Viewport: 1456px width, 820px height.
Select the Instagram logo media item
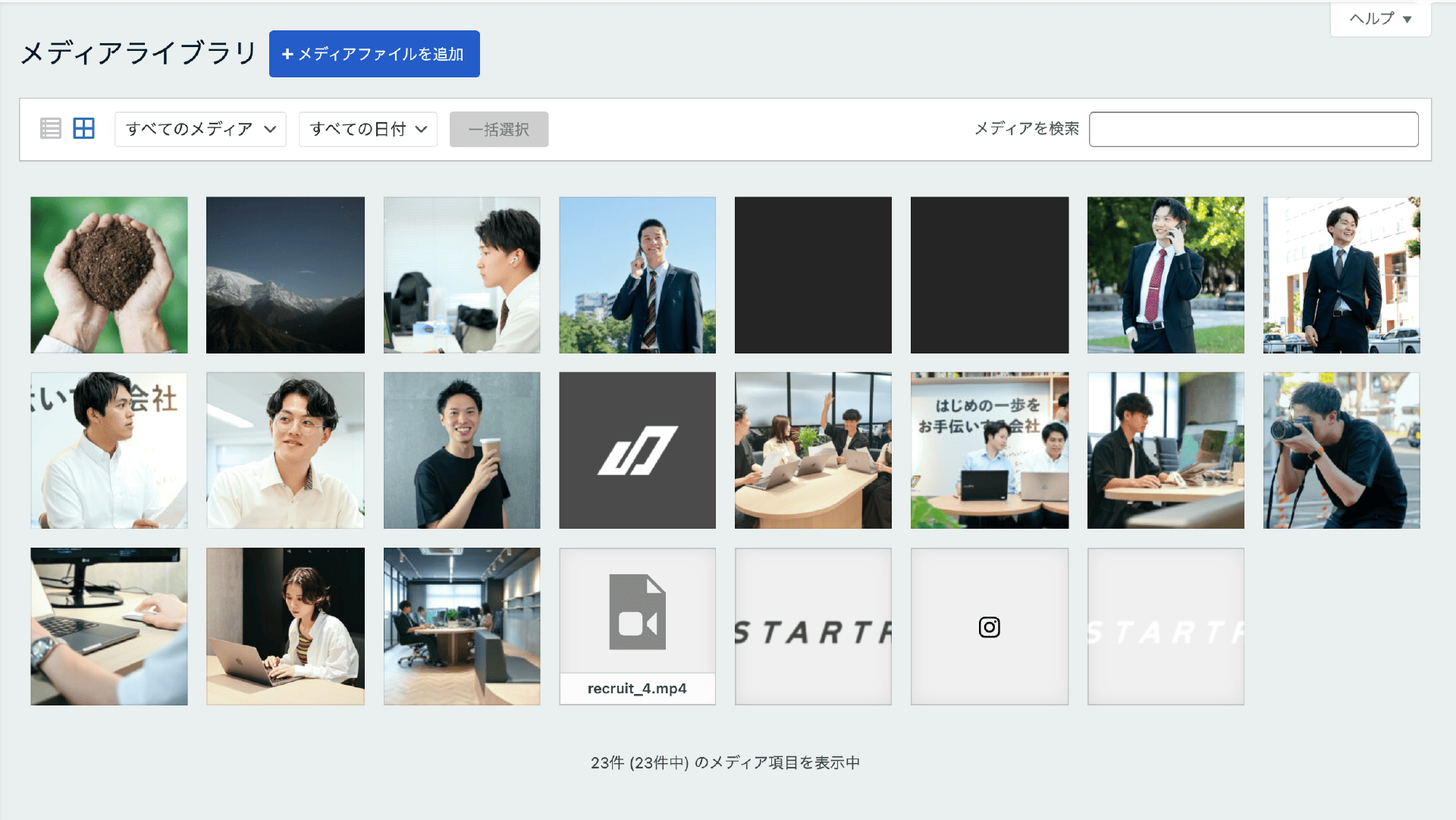(989, 627)
